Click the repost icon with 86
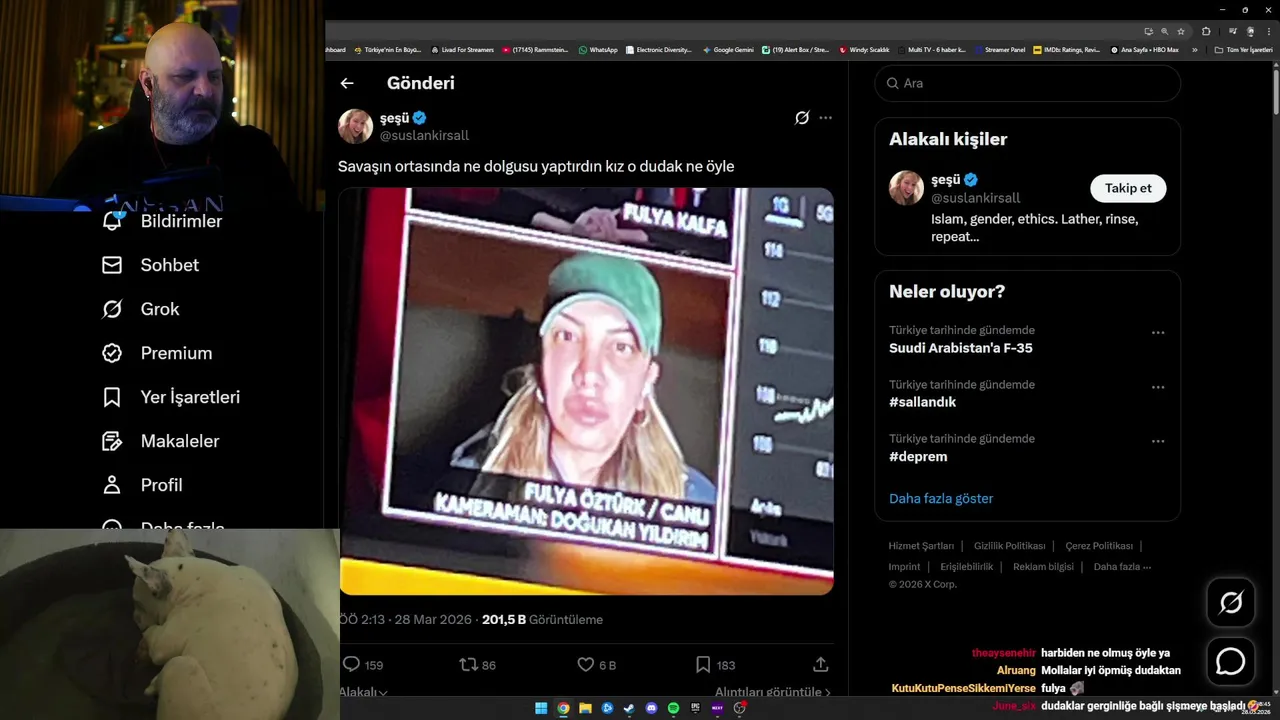 tap(467, 664)
